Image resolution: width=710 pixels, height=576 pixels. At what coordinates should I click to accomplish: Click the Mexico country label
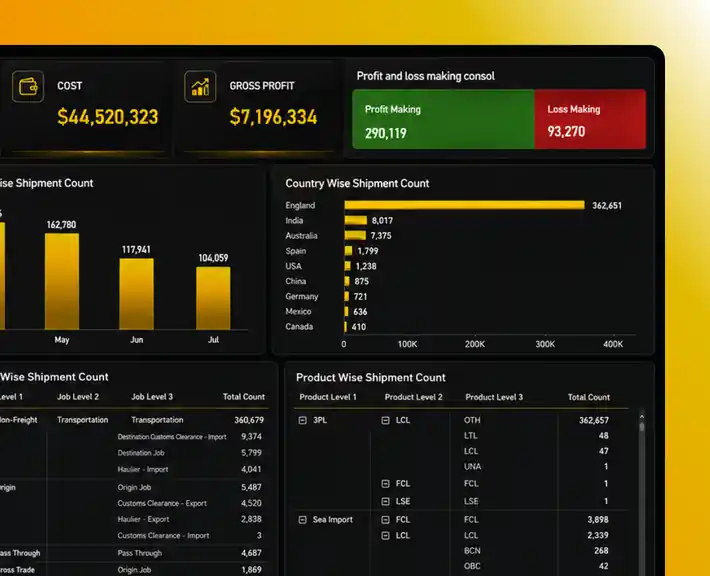(x=298, y=312)
